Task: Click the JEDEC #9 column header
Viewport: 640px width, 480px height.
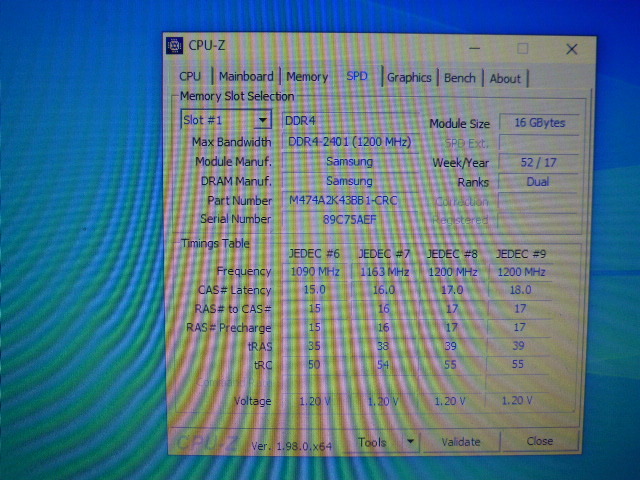Action: coord(520,254)
